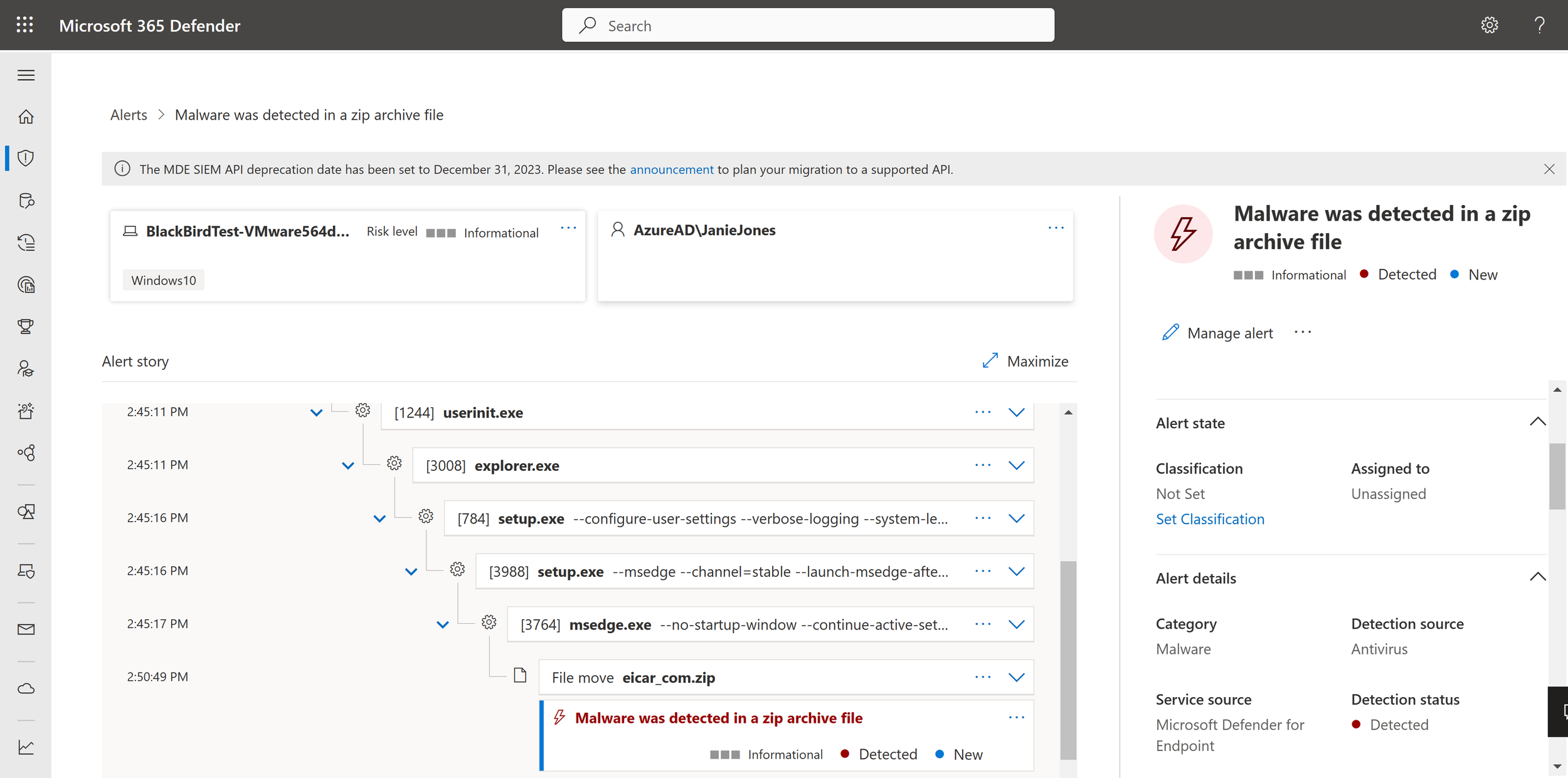The height and width of the screenshot is (778, 1568).
Task: Collapse the userinit.exe tree node
Action: tap(316, 413)
